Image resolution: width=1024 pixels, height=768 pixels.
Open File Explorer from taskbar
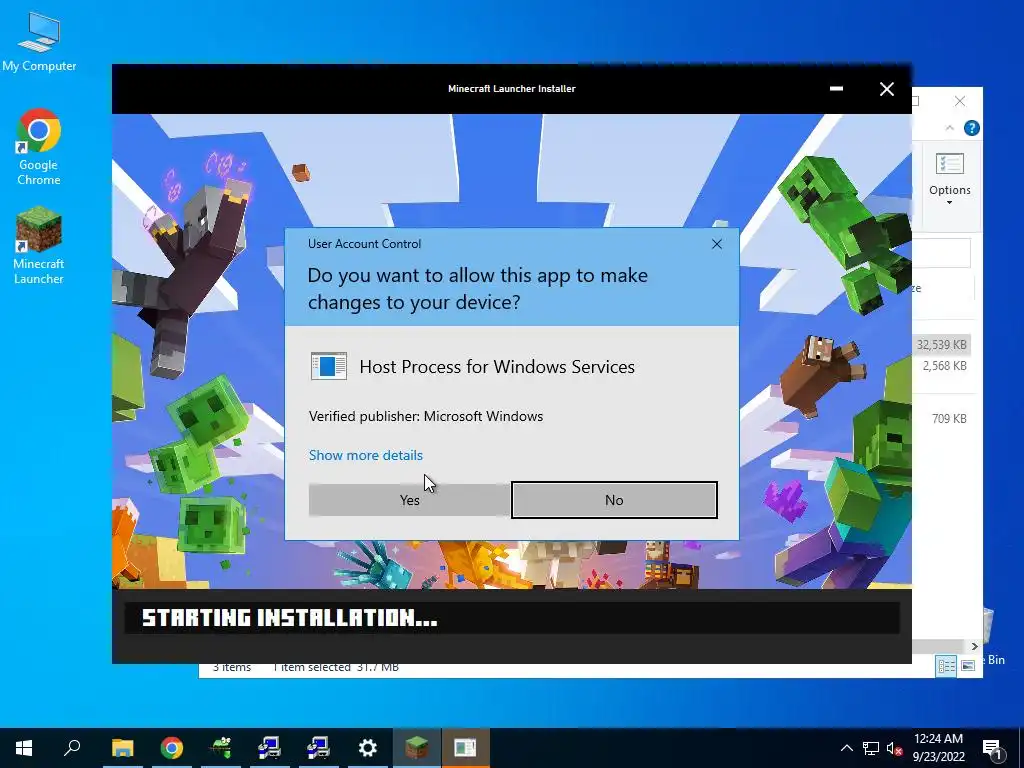[122, 748]
